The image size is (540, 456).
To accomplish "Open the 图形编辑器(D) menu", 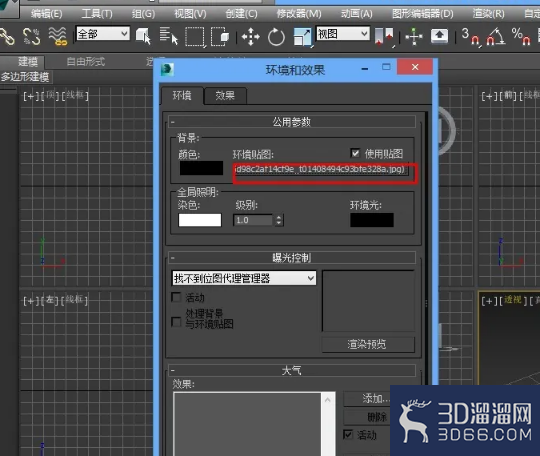I will coord(423,14).
